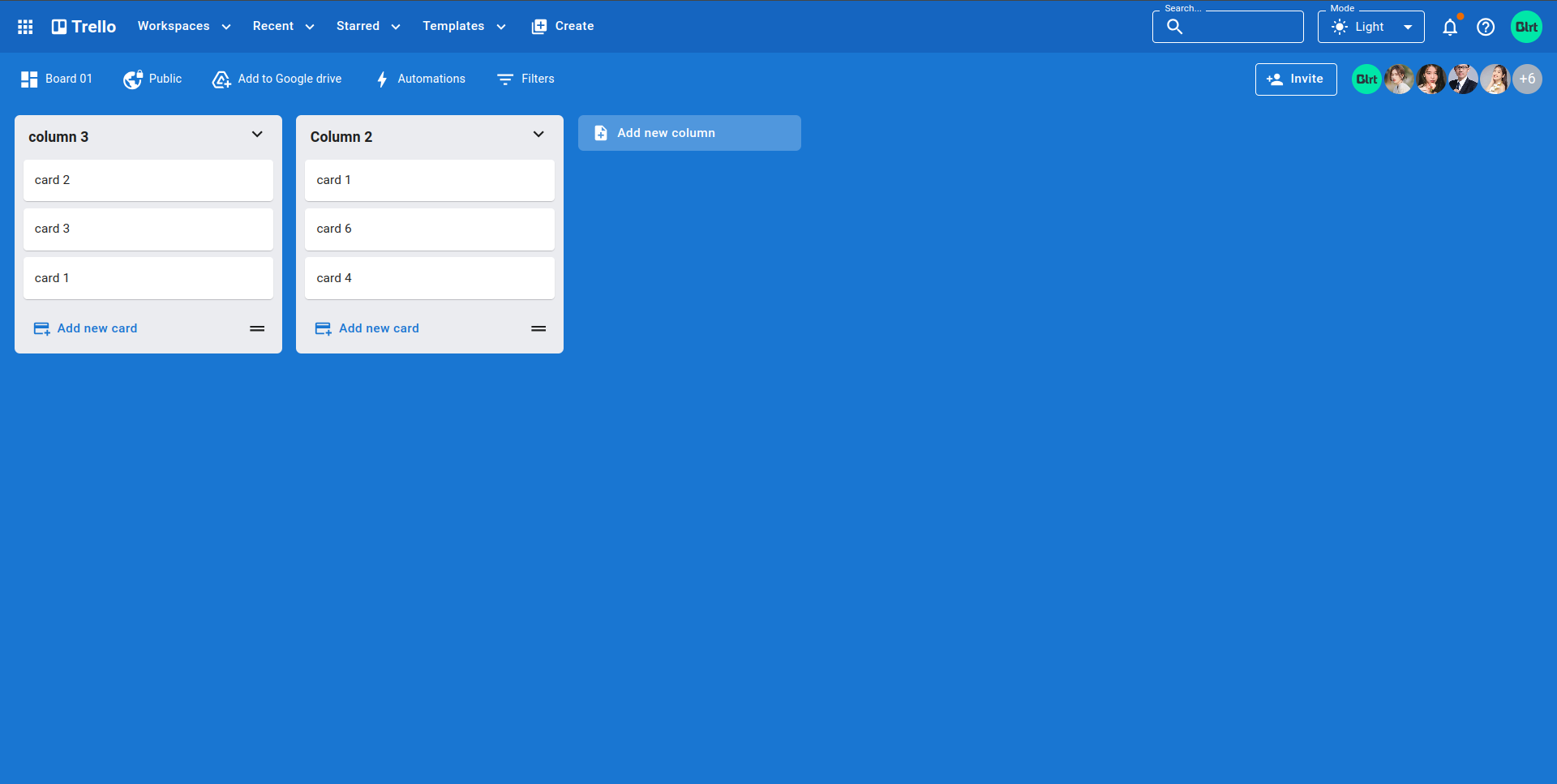Click Add new column
1557x784 pixels.
coord(689,133)
